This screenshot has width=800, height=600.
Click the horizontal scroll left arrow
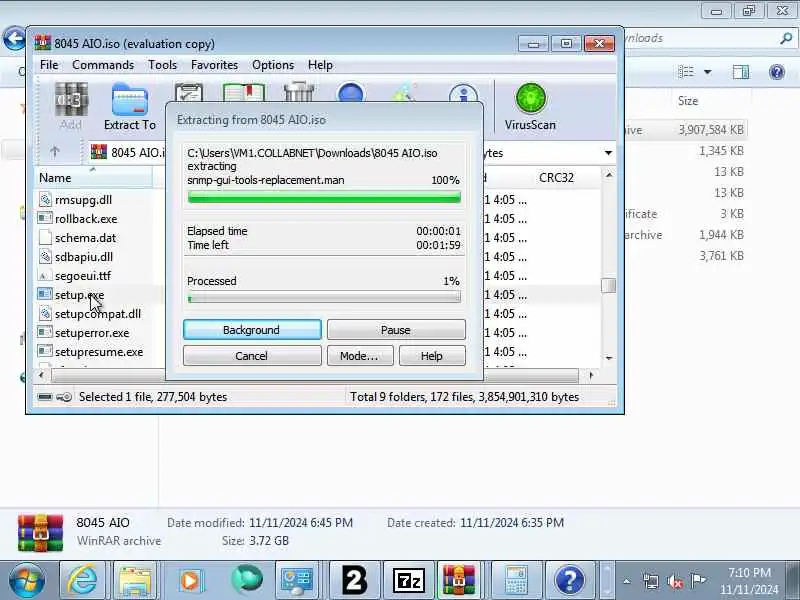[x=41, y=376]
